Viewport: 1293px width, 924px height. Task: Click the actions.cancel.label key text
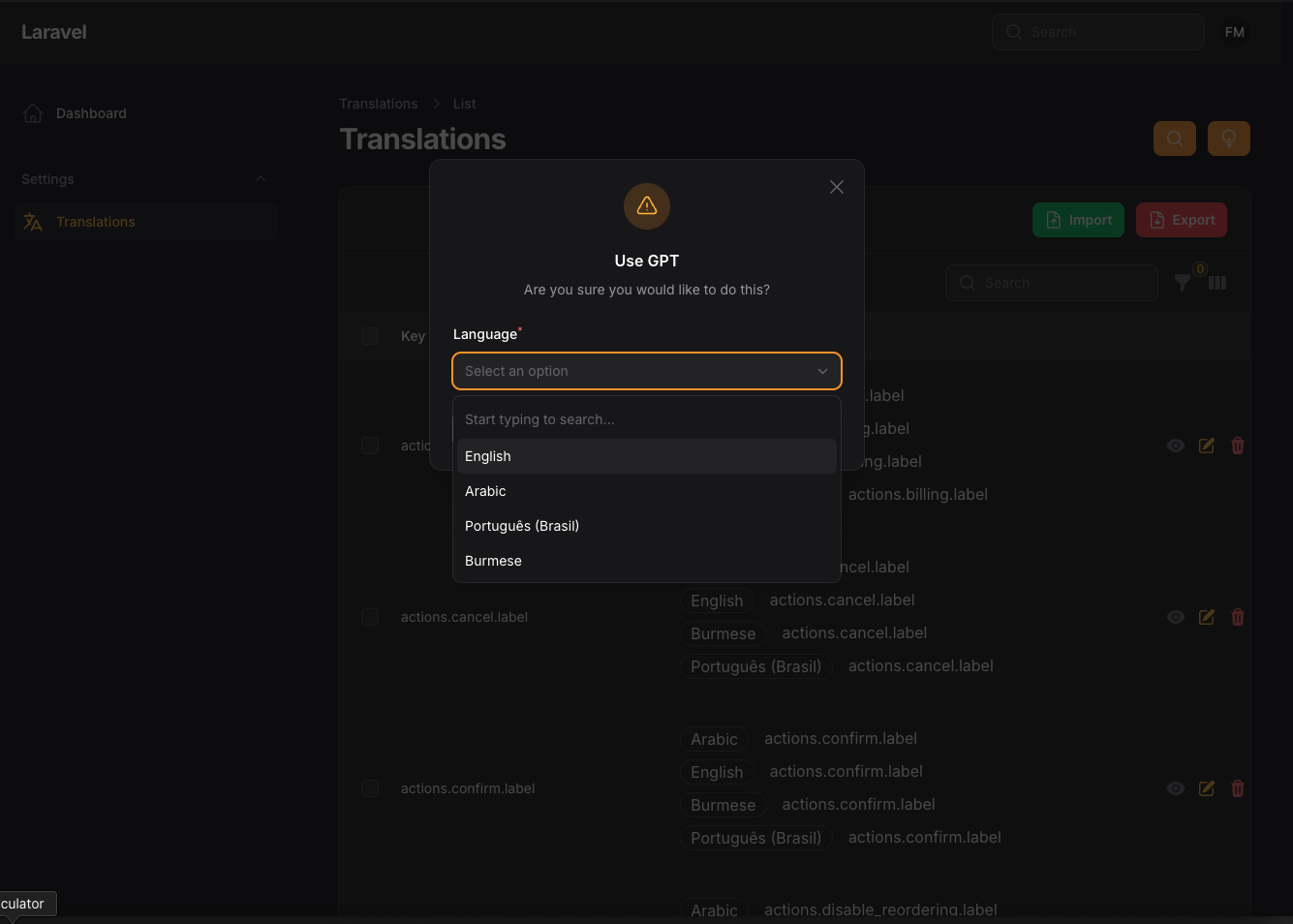[x=464, y=617]
